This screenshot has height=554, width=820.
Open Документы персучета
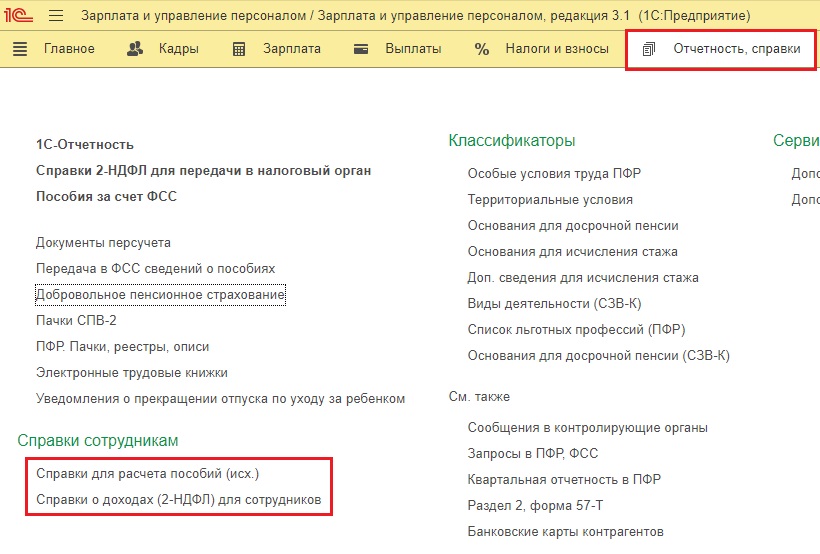pos(103,243)
